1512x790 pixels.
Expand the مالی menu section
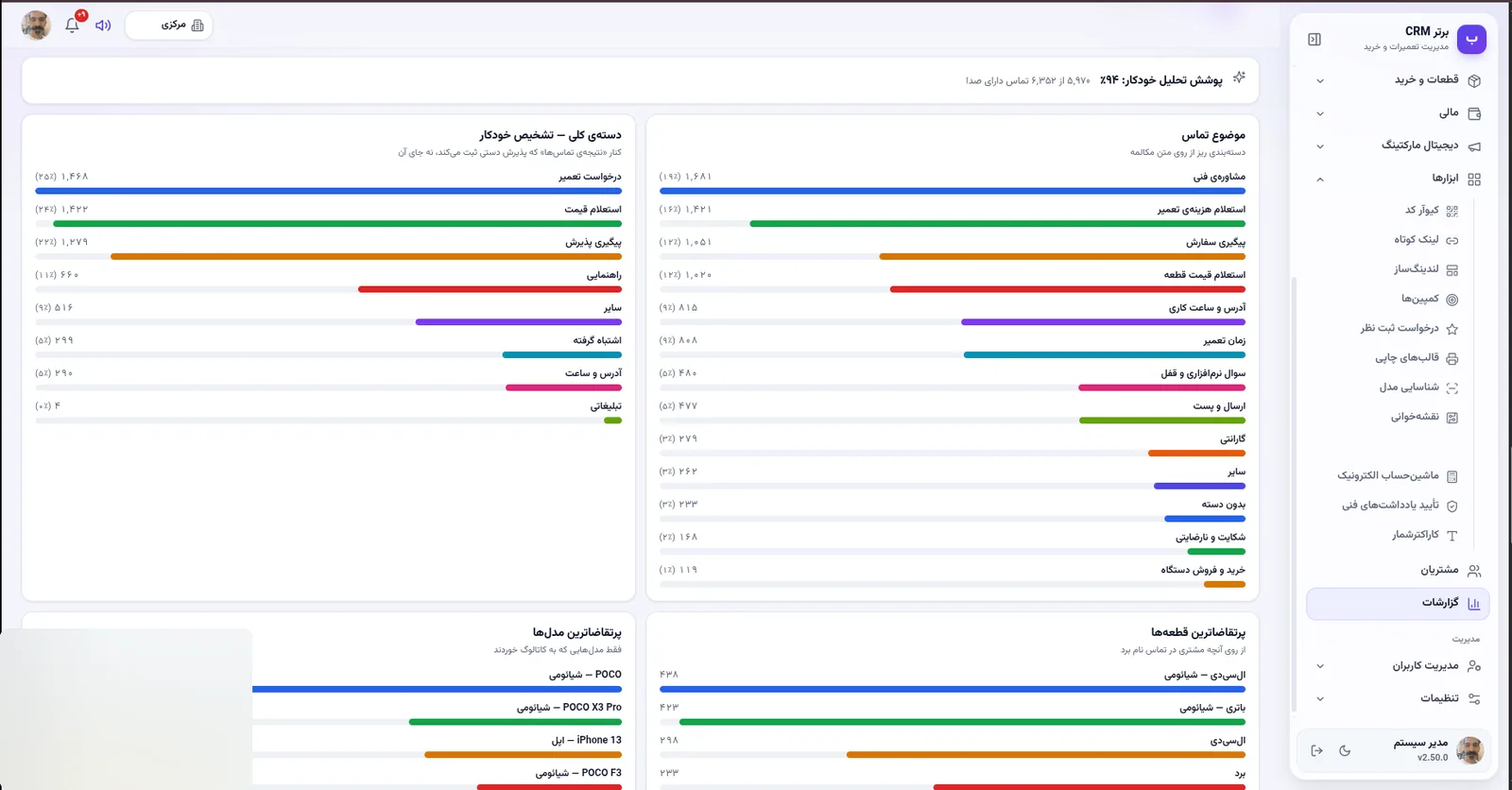[1397, 113]
